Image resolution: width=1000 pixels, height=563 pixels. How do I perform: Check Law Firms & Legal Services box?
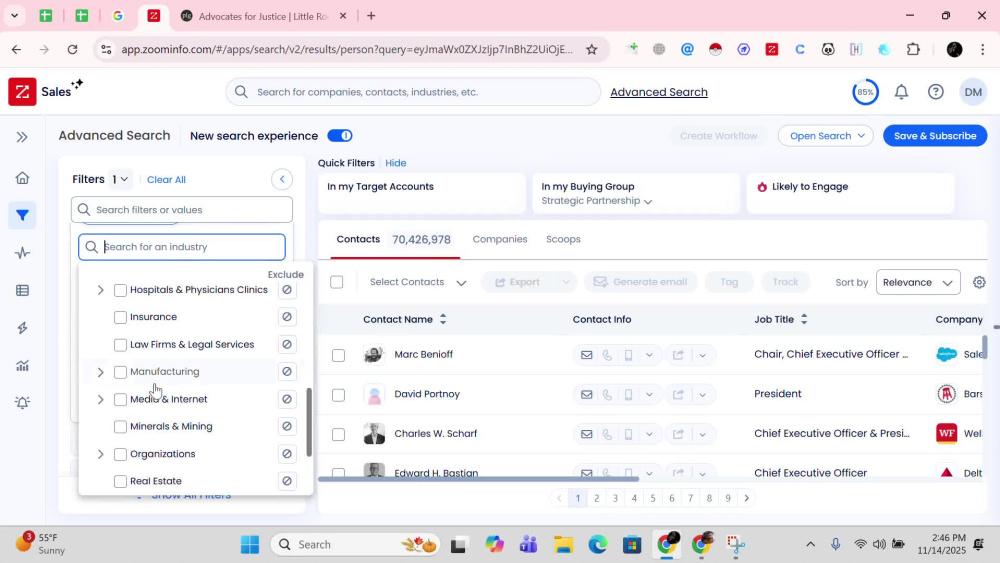tap(120, 345)
